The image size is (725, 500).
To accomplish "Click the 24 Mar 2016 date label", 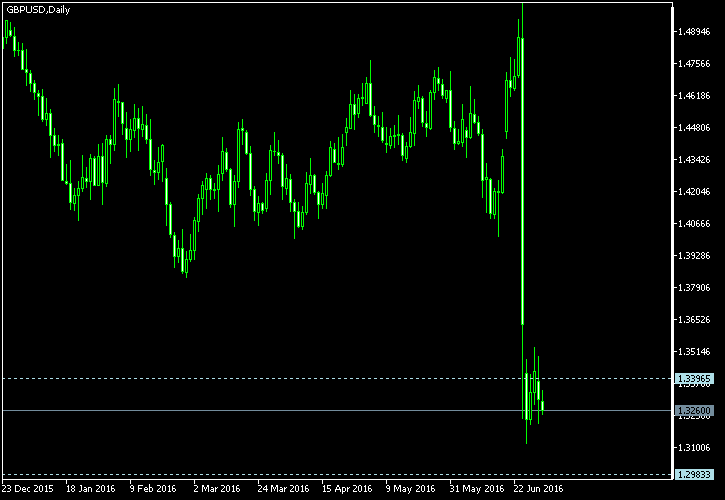I will [x=283, y=489].
